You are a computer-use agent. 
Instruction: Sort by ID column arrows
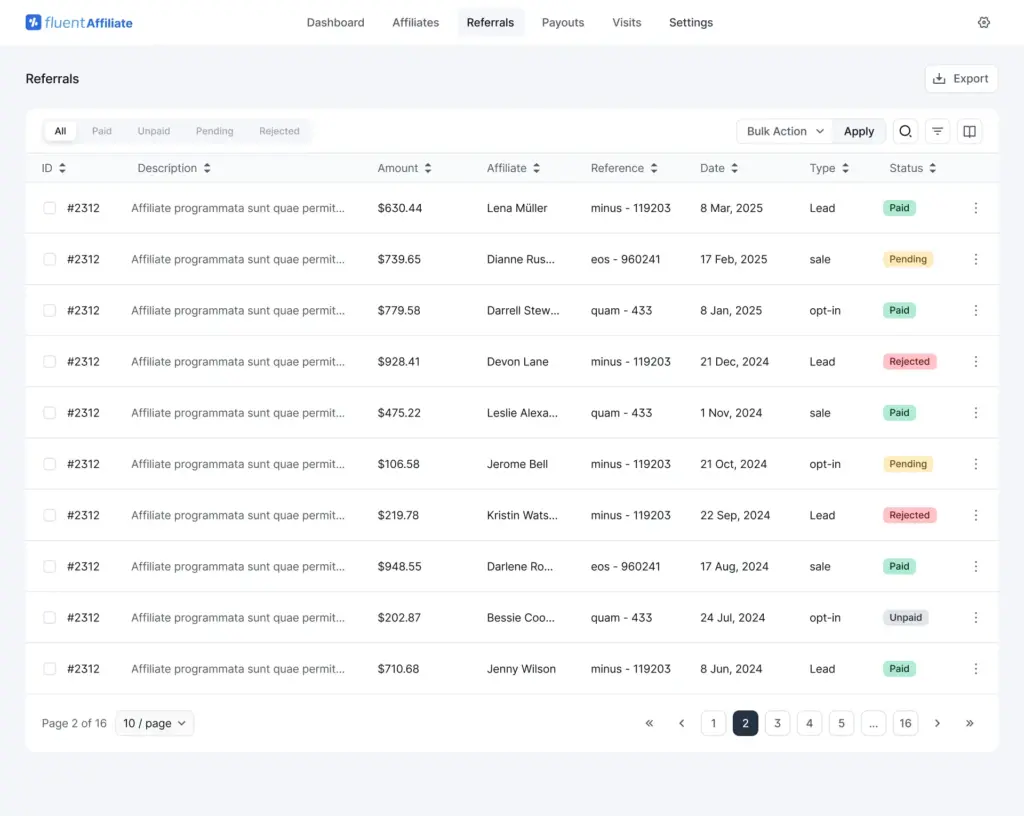(x=62, y=168)
